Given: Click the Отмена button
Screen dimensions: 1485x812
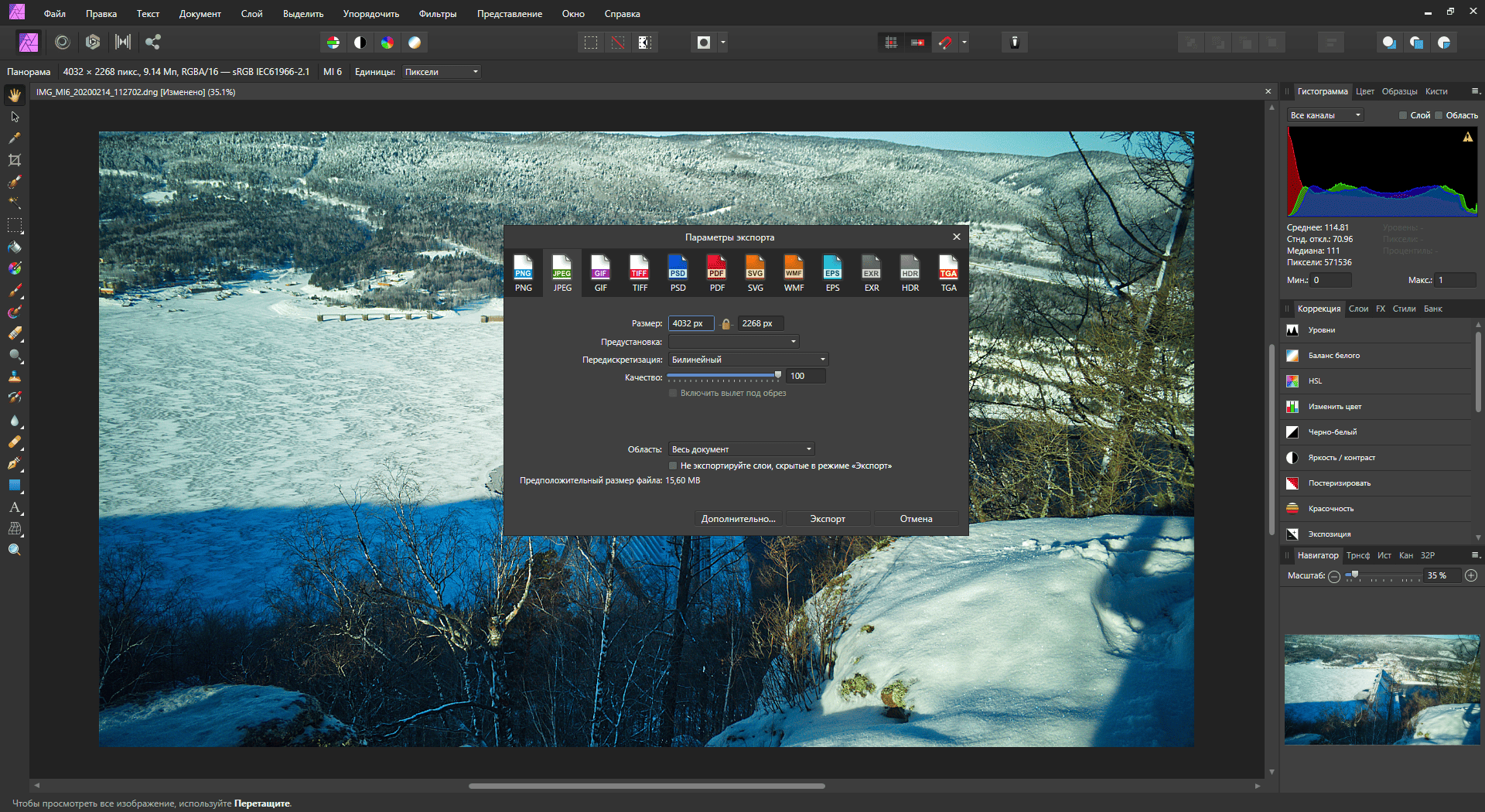Looking at the screenshot, I should tap(916, 519).
